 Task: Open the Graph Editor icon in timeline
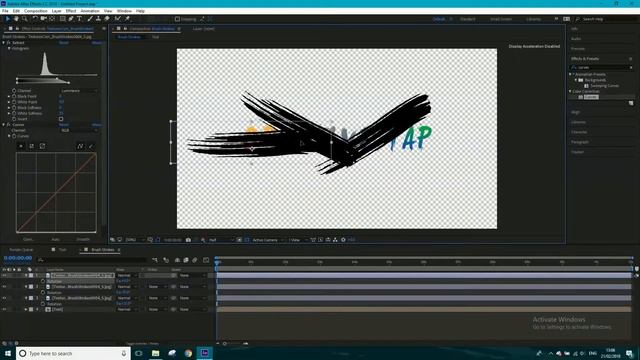(206, 260)
